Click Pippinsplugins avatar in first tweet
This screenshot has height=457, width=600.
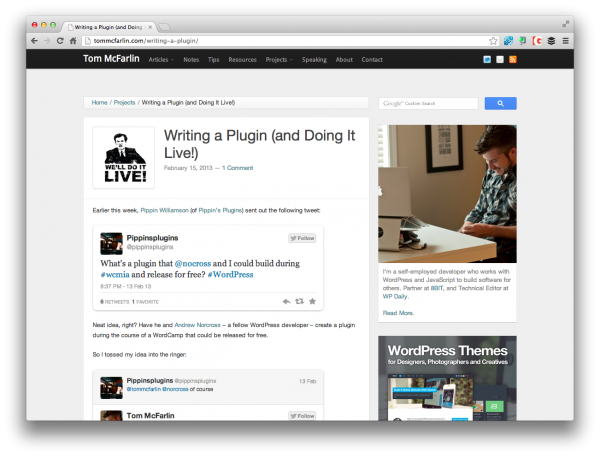[111, 243]
